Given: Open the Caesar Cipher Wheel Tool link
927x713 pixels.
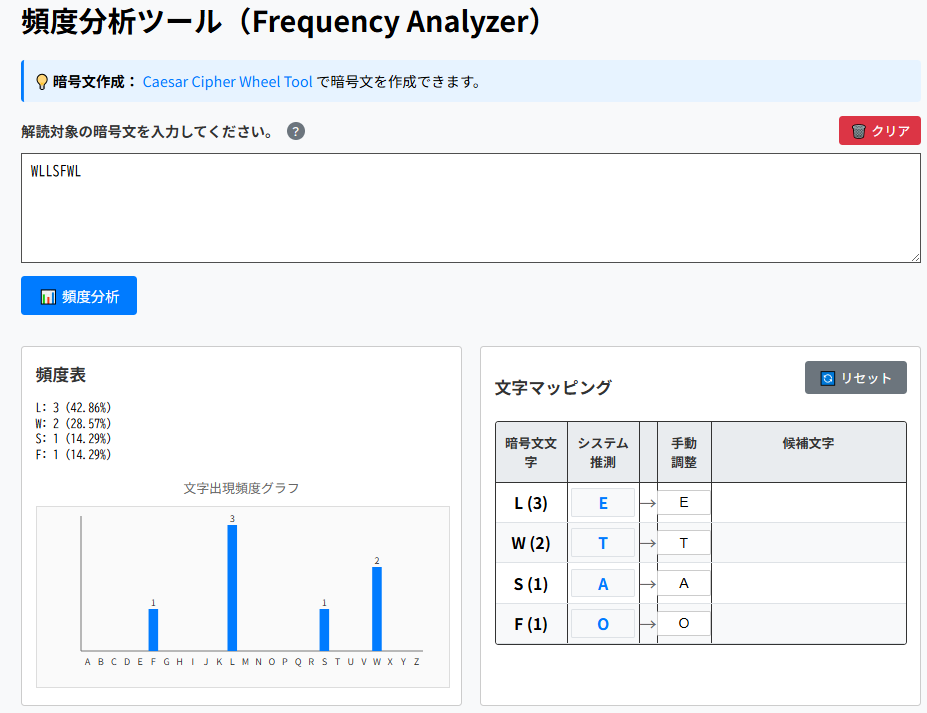Looking at the screenshot, I should pyautogui.click(x=227, y=82).
